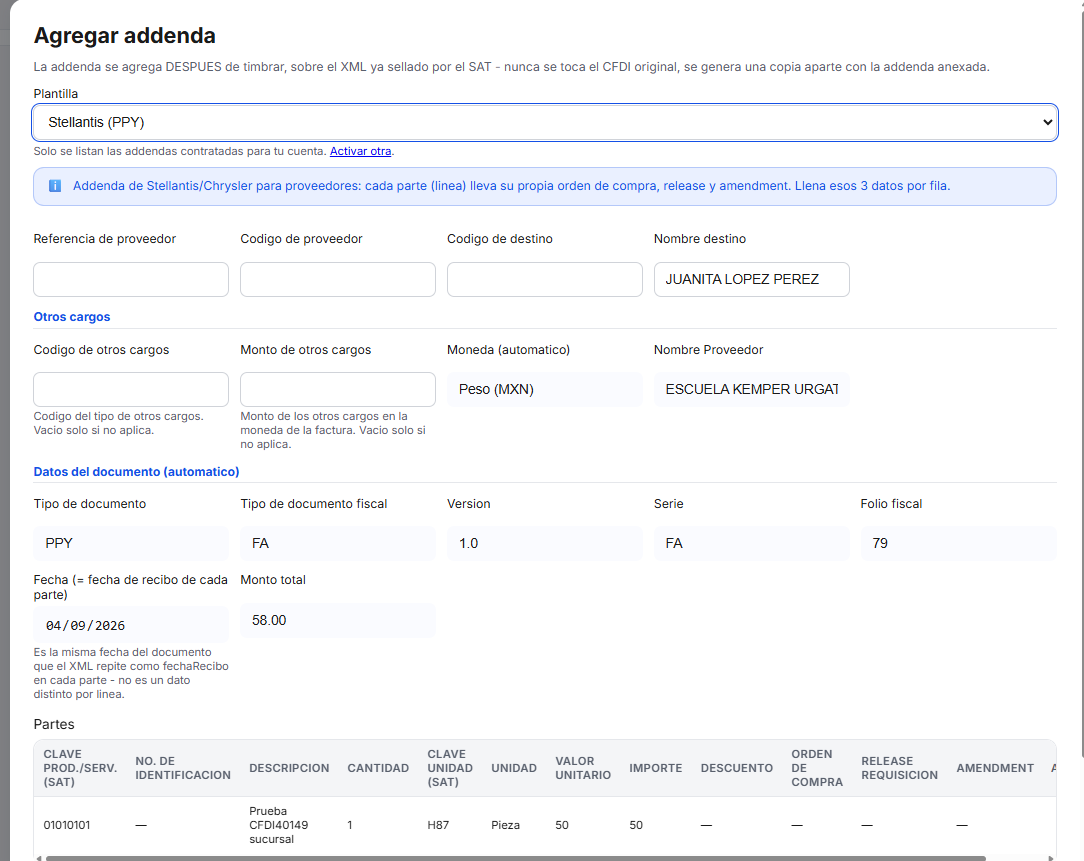1084x861 pixels.
Task: Click the Version field showing 1.0
Action: (545, 544)
